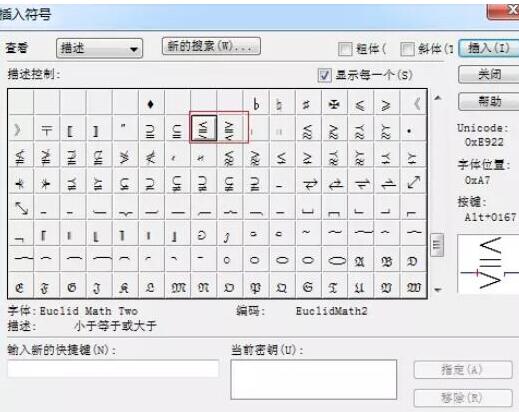This screenshot has width=519, height=412.
Task: Click the font position value 0xA7
Action: tap(477, 180)
